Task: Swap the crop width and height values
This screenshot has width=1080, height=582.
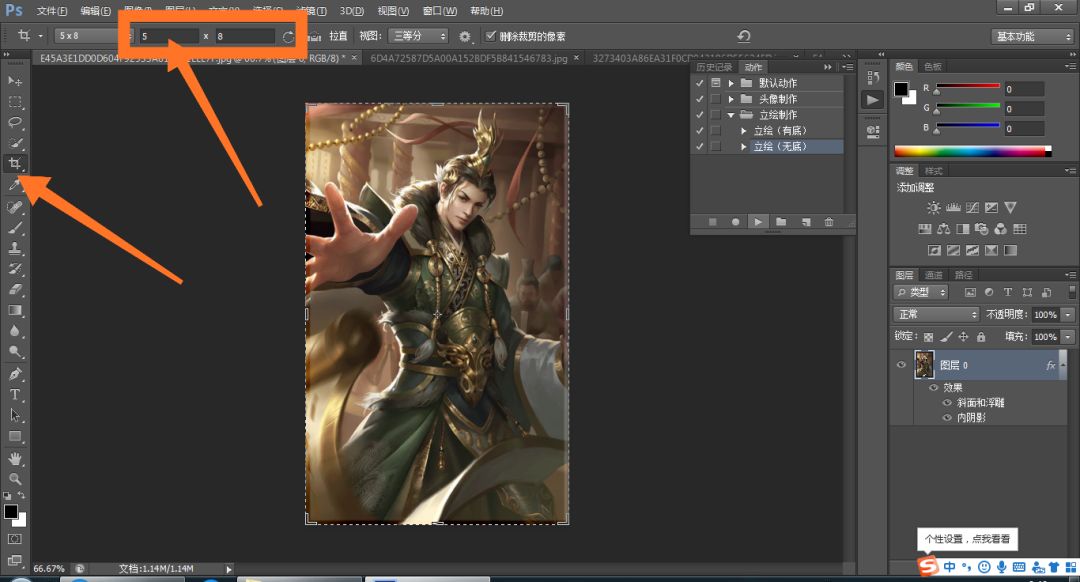Action: 289,36
